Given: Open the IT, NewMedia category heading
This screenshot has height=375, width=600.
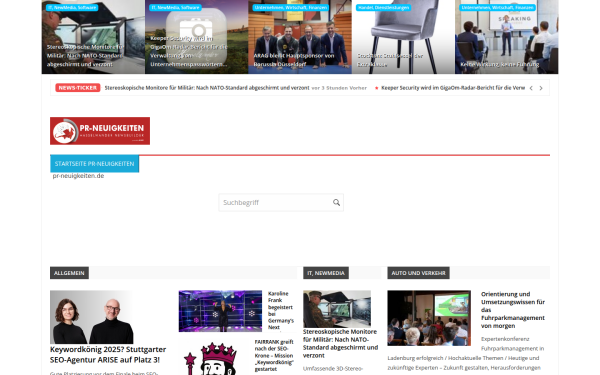Looking at the screenshot, I should [x=326, y=273].
